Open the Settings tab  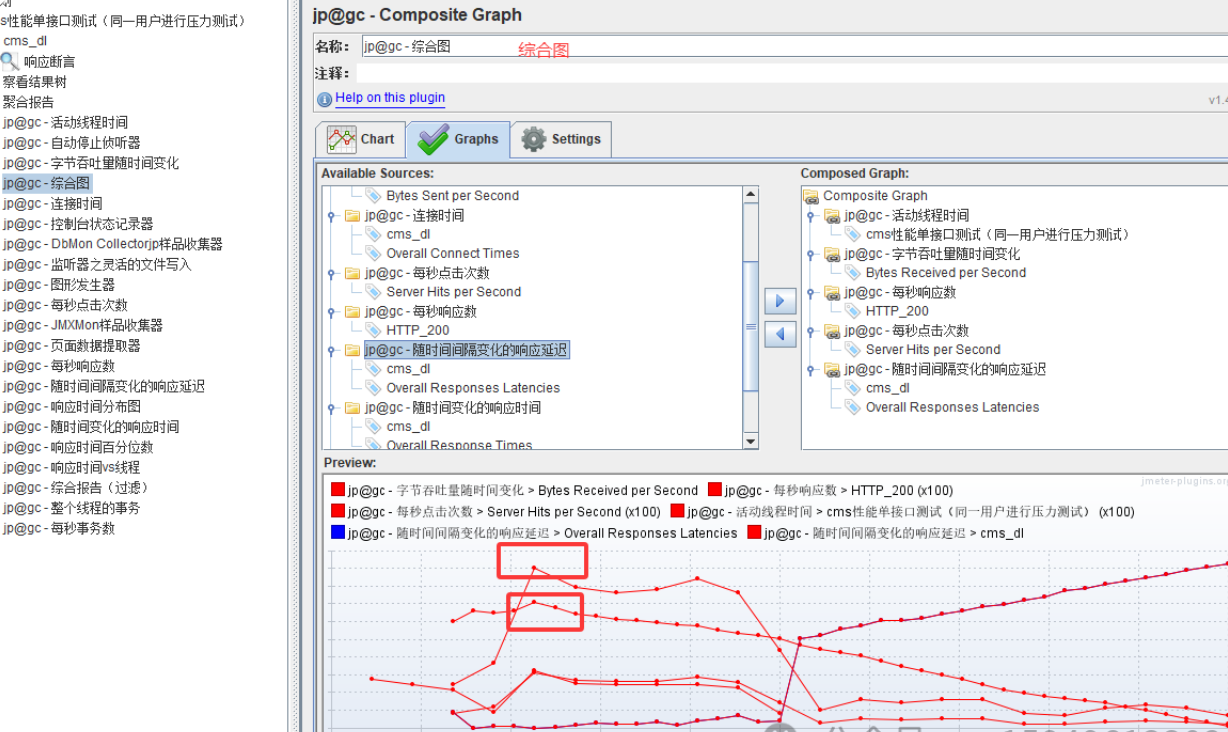pyautogui.click(x=561, y=140)
